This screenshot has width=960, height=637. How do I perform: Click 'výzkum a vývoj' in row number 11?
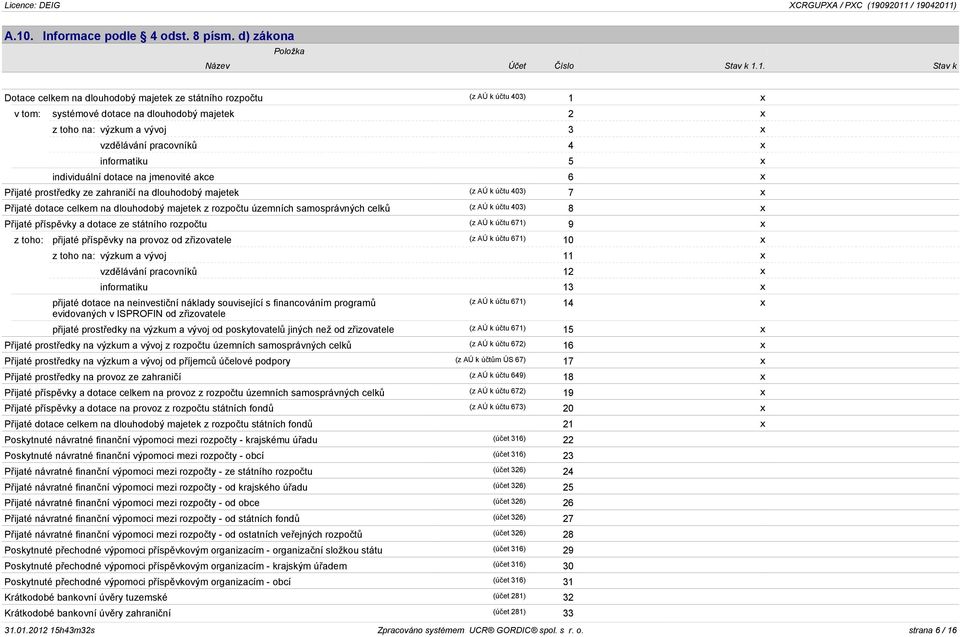(x=133, y=256)
